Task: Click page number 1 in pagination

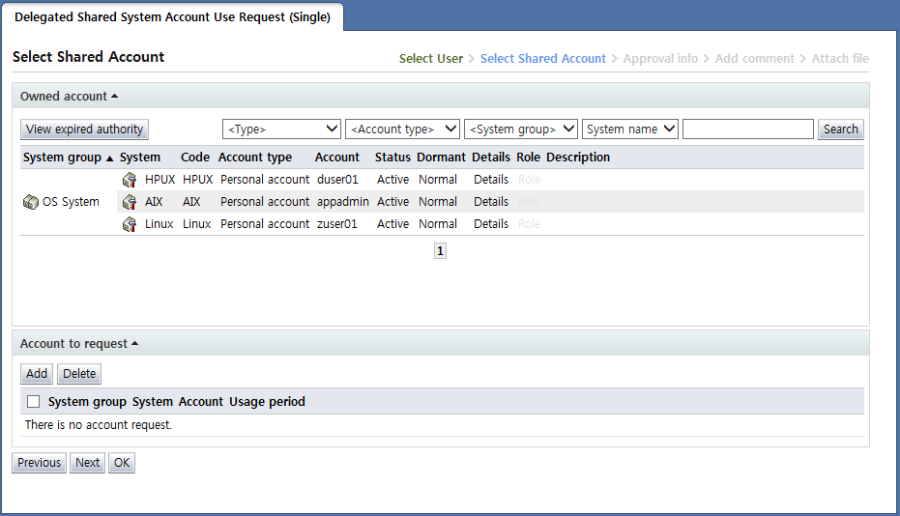Action: 440,252
